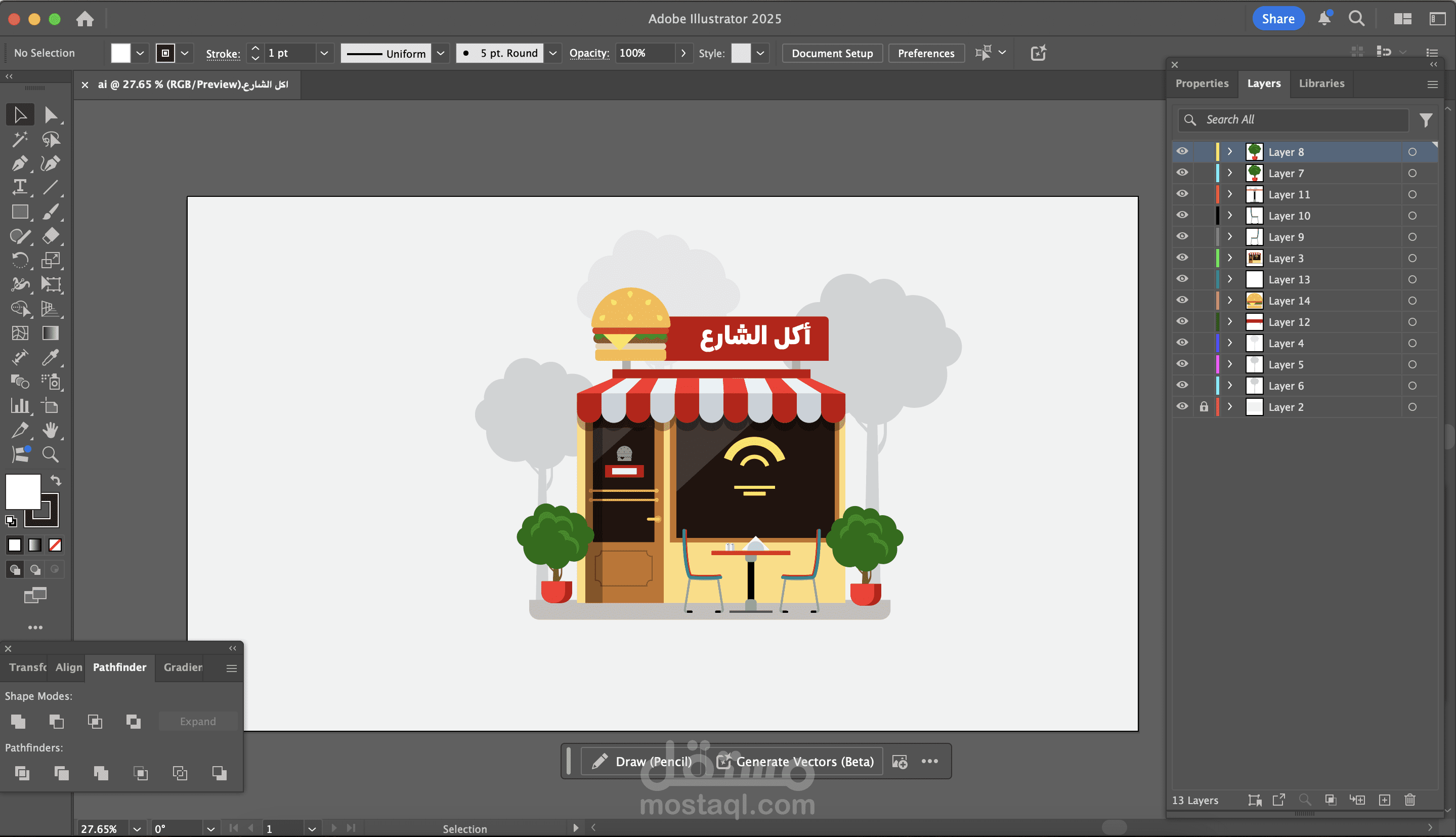Hide Layer 8 with eye icon
Image resolution: width=1456 pixels, height=837 pixels.
tap(1182, 152)
